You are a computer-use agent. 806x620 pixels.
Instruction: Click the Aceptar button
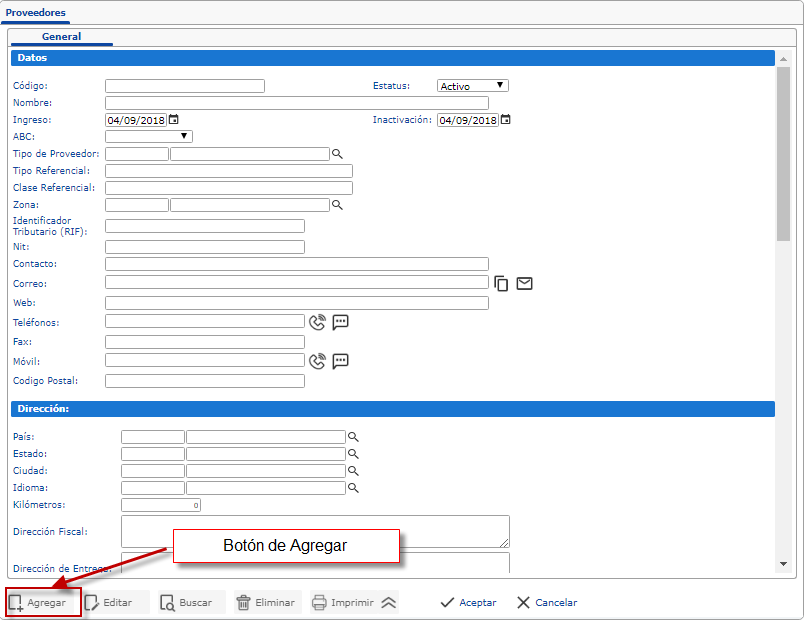click(x=468, y=602)
